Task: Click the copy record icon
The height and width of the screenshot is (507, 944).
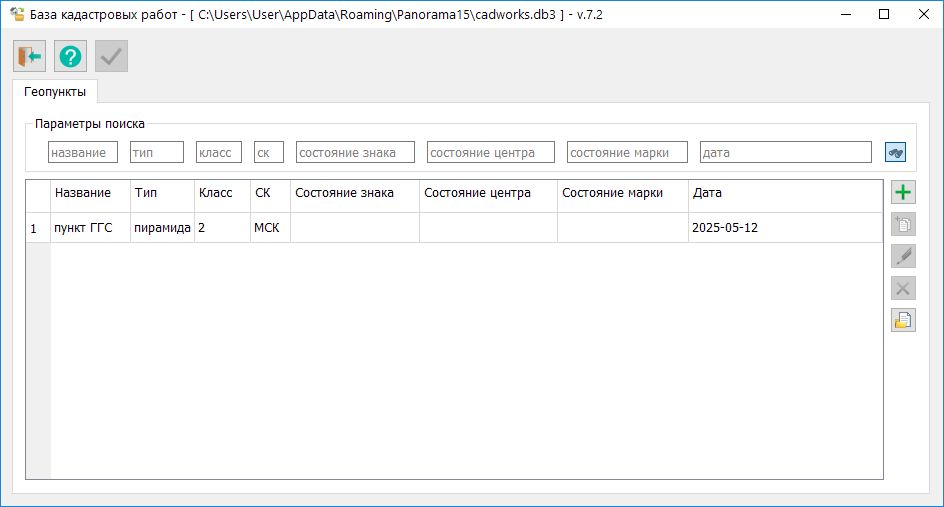Action: coord(903,225)
